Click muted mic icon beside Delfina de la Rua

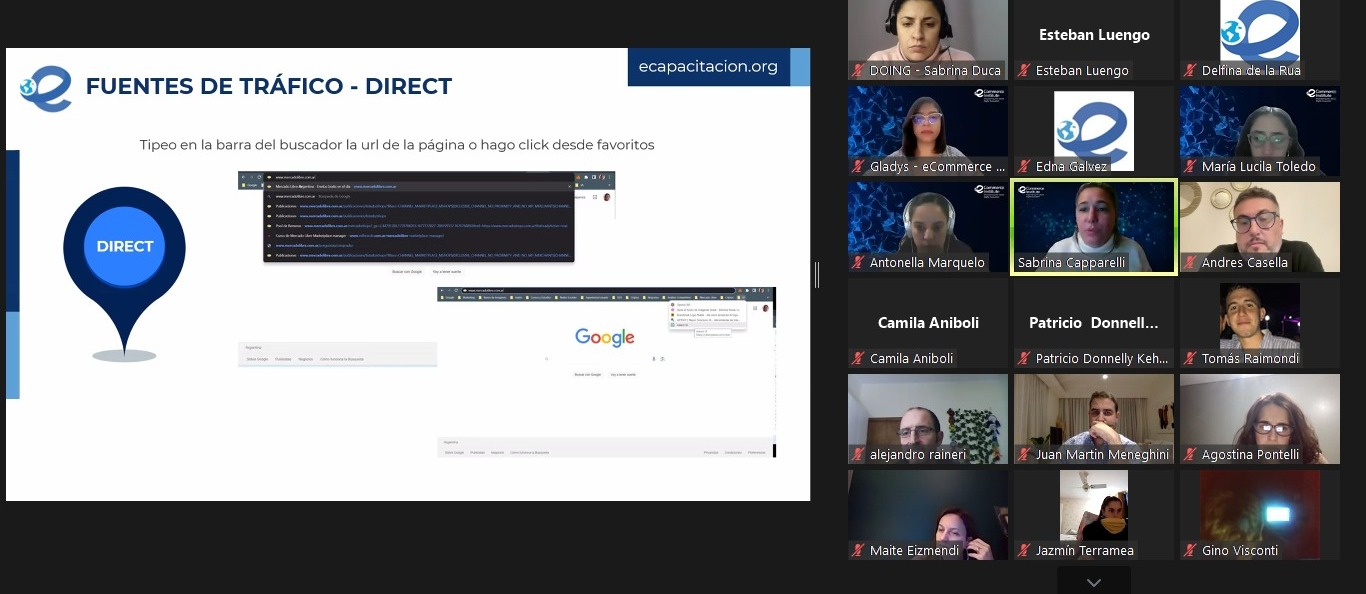coord(1190,71)
